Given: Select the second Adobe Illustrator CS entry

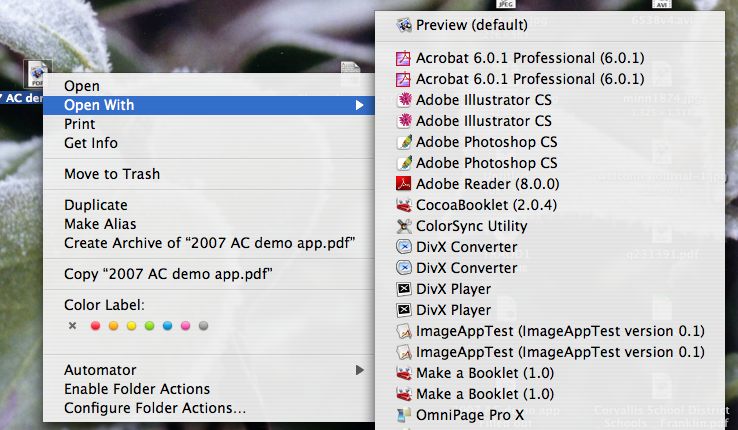Looking at the screenshot, I should (550, 121).
